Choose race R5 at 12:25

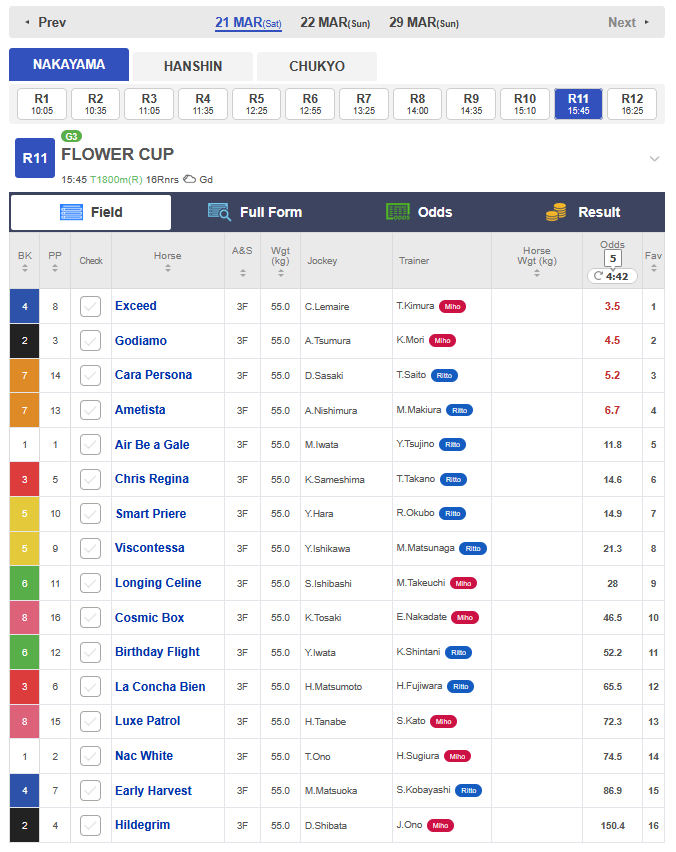point(256,104)
